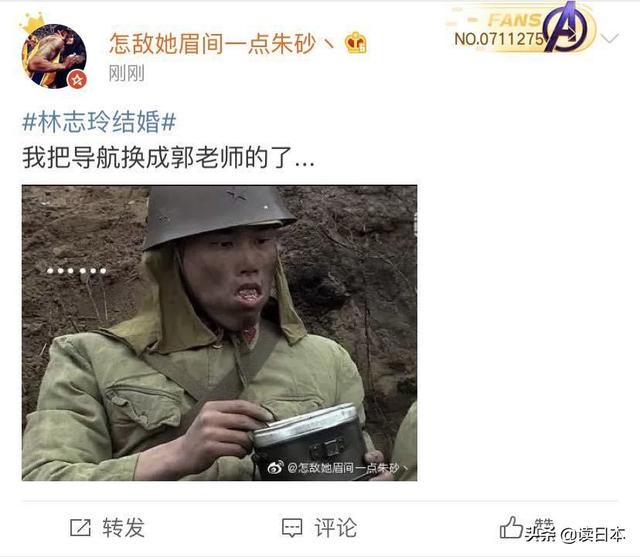640x557 pixels.
Task: Click the comment bubble icon
Action: point(292,528)
